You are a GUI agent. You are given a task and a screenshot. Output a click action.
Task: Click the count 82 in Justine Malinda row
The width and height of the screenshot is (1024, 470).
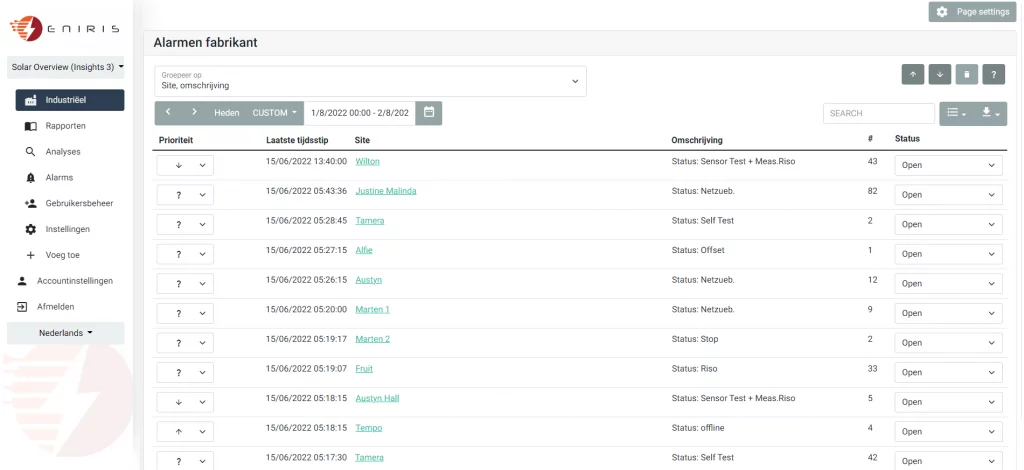[872, 191]
